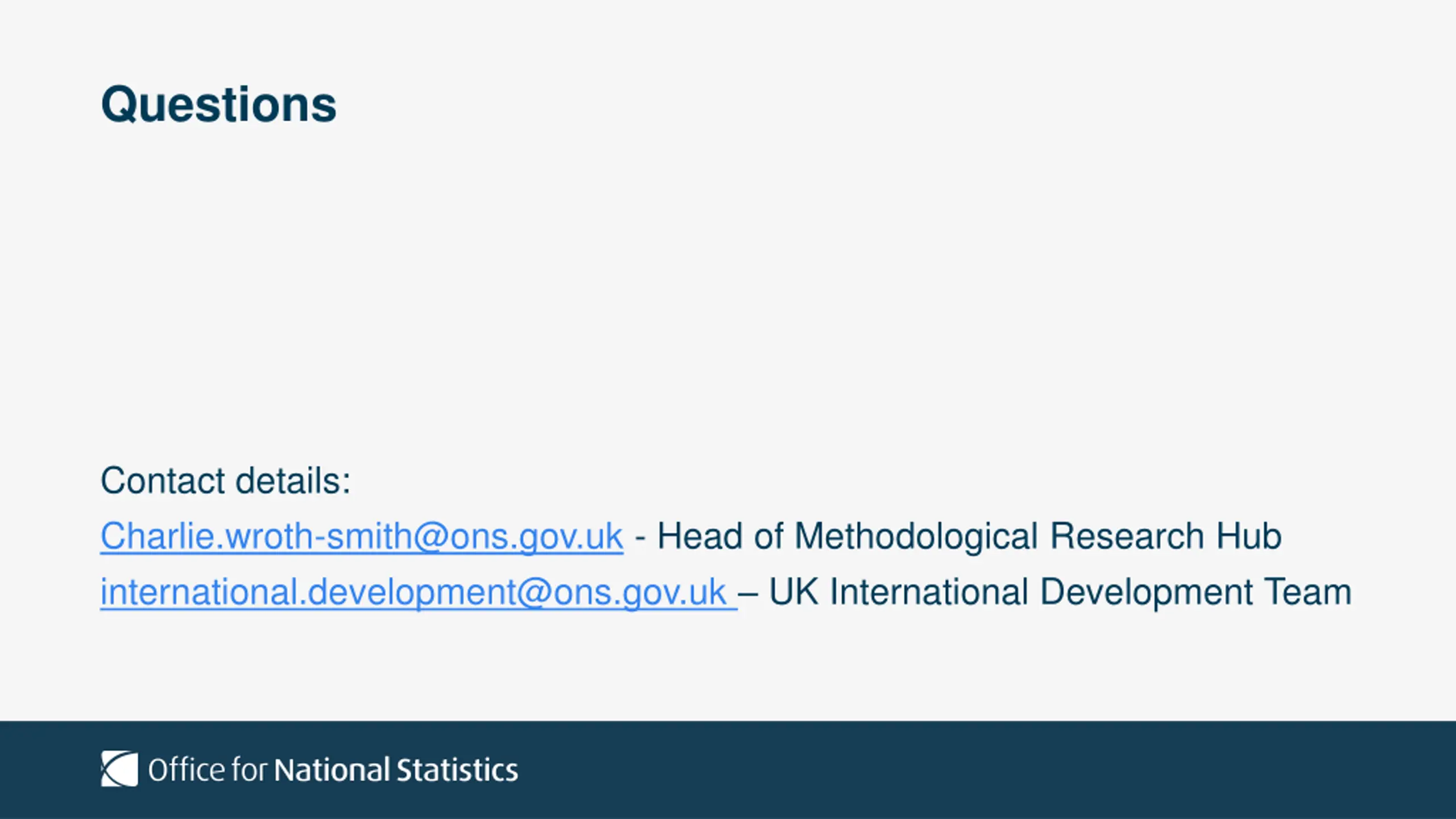Click the word for in the footer wordmark
The height and width of the screenshot is (819, 1456).
click(x=249, y=770)
